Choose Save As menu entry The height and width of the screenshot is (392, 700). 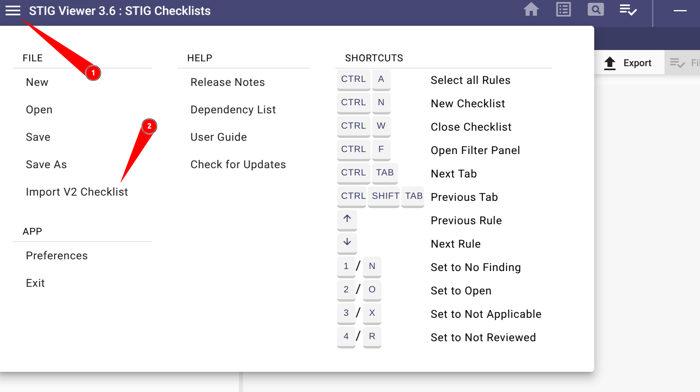point(46,164)
